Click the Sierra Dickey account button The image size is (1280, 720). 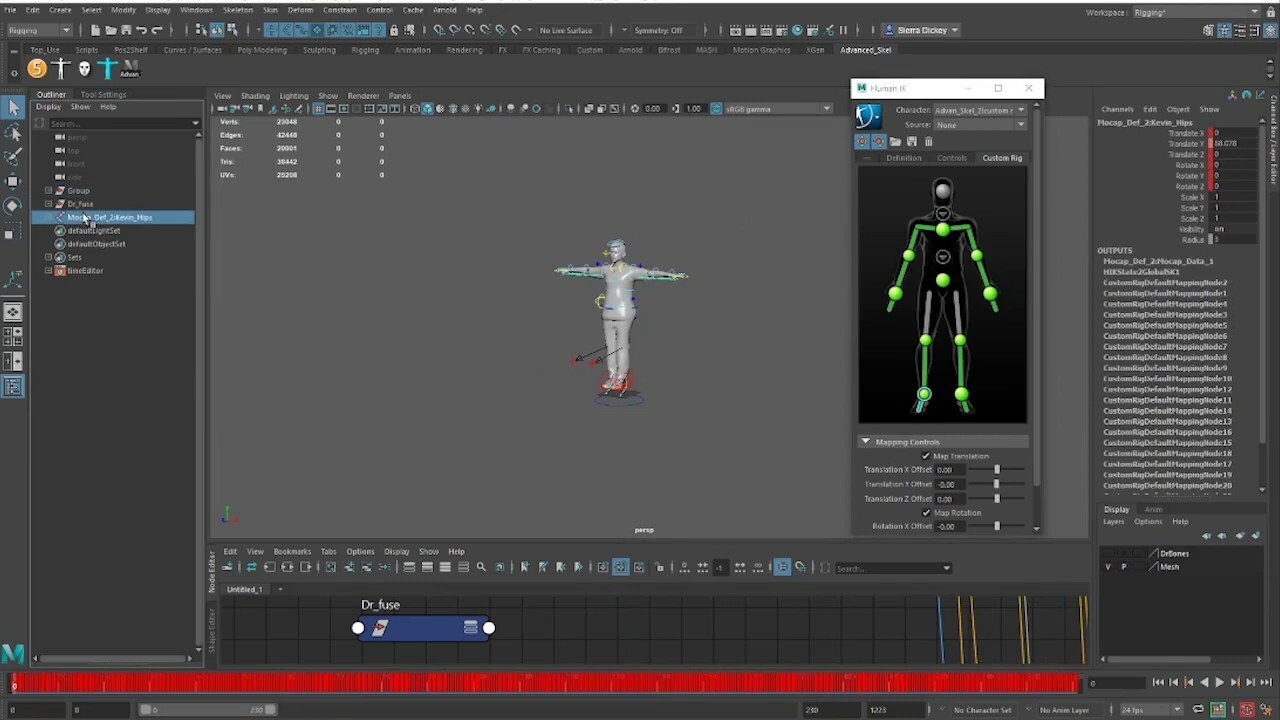click(x=922, y=30)
